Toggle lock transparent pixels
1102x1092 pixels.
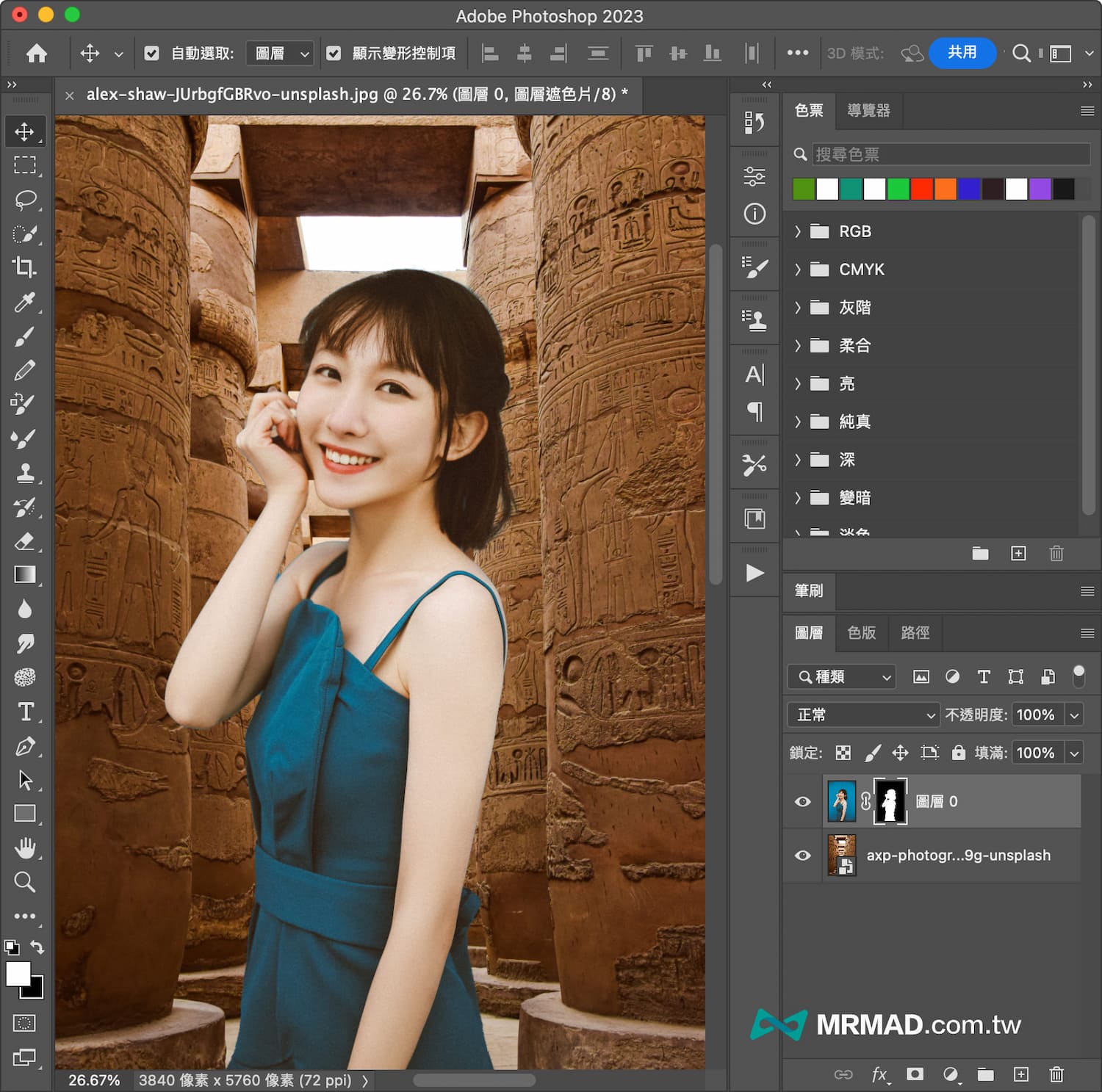843,753
